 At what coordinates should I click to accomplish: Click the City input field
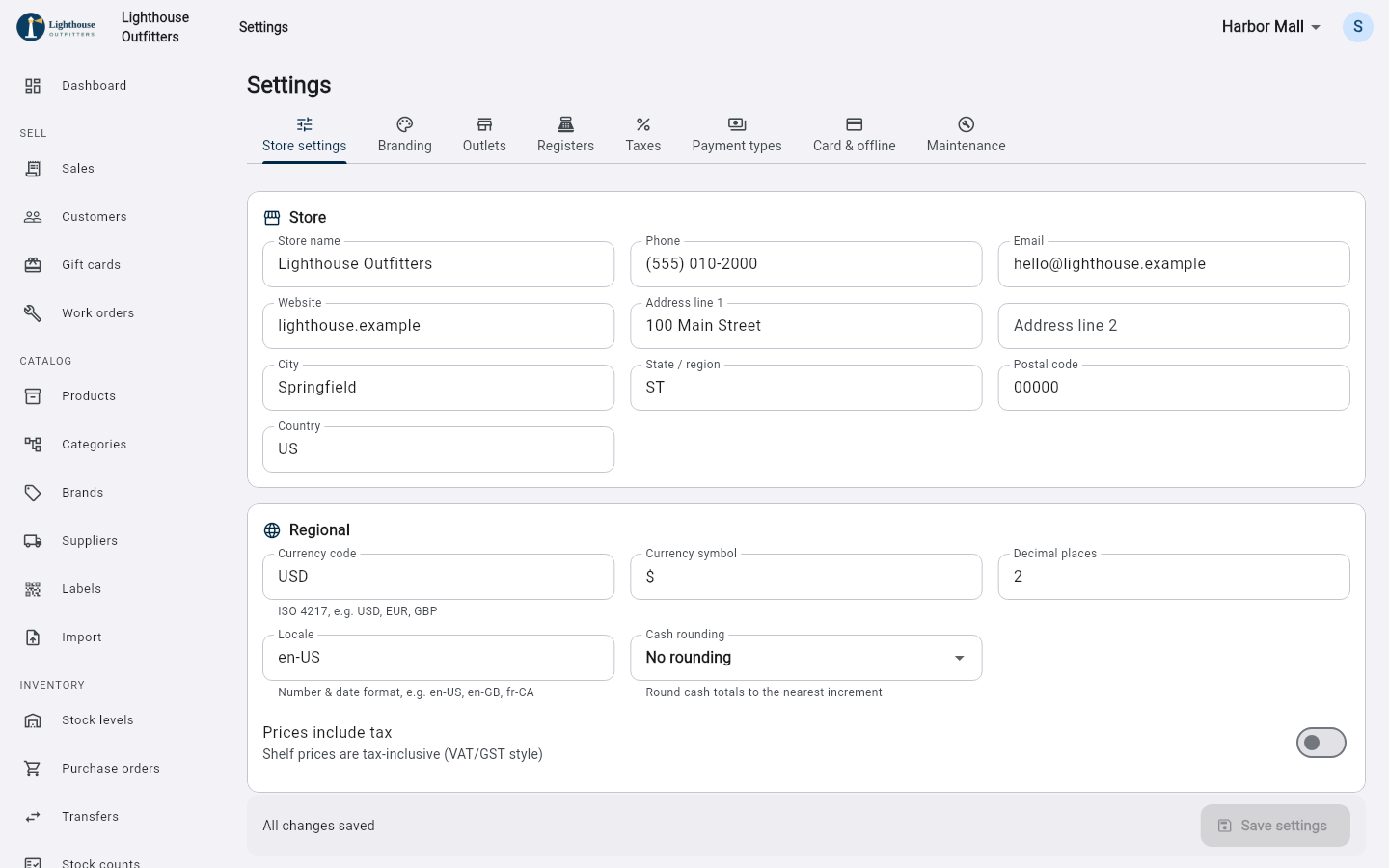point(439,388)
